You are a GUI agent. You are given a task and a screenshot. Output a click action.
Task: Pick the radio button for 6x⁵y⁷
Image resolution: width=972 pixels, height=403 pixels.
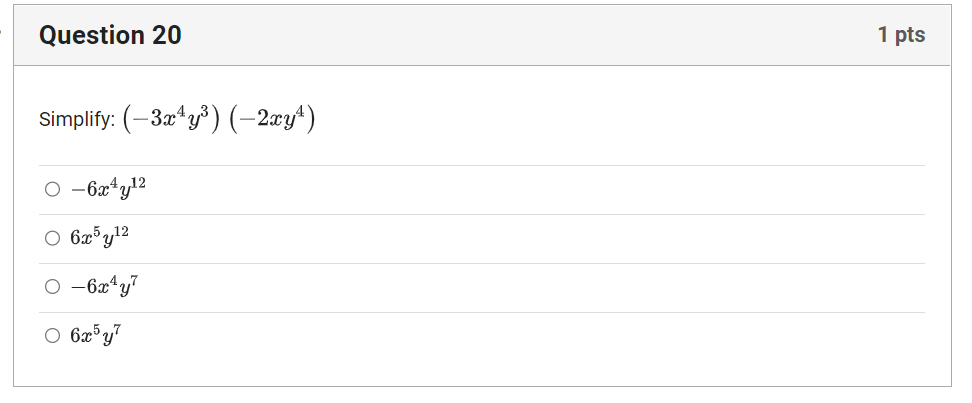53,335
